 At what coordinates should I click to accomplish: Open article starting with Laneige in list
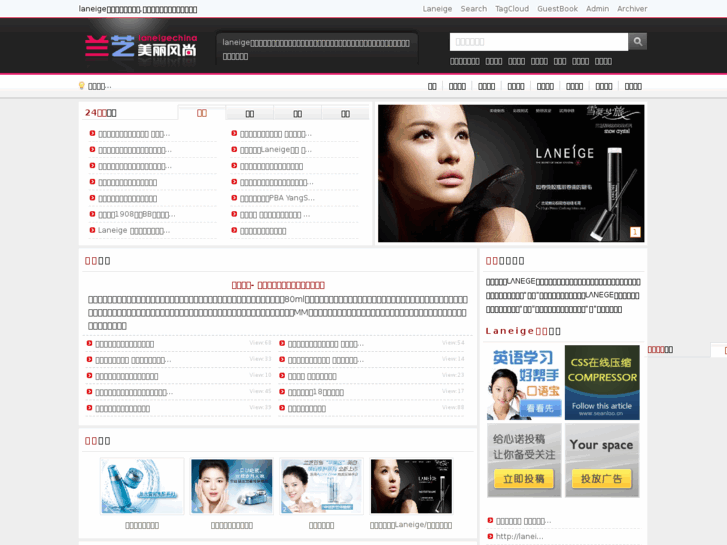(x=134, y=231)
